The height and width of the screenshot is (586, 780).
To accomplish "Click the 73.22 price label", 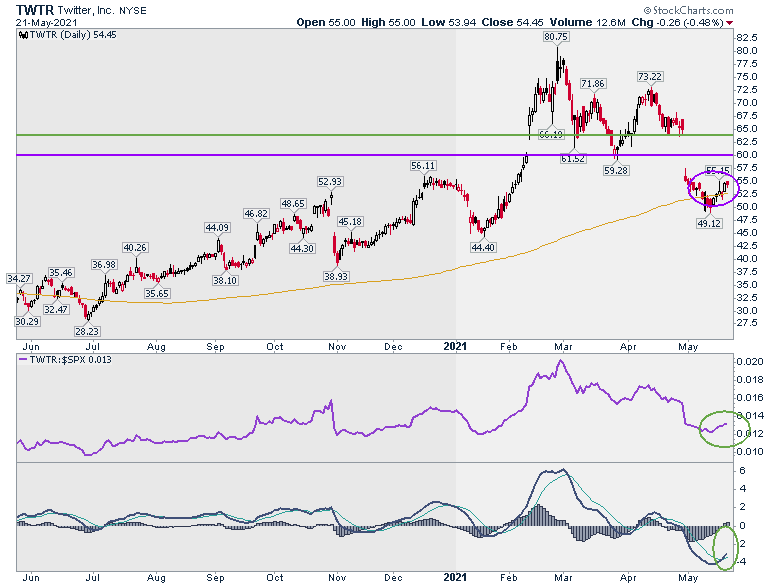I will pyautogui.click(x=650, y=77).
